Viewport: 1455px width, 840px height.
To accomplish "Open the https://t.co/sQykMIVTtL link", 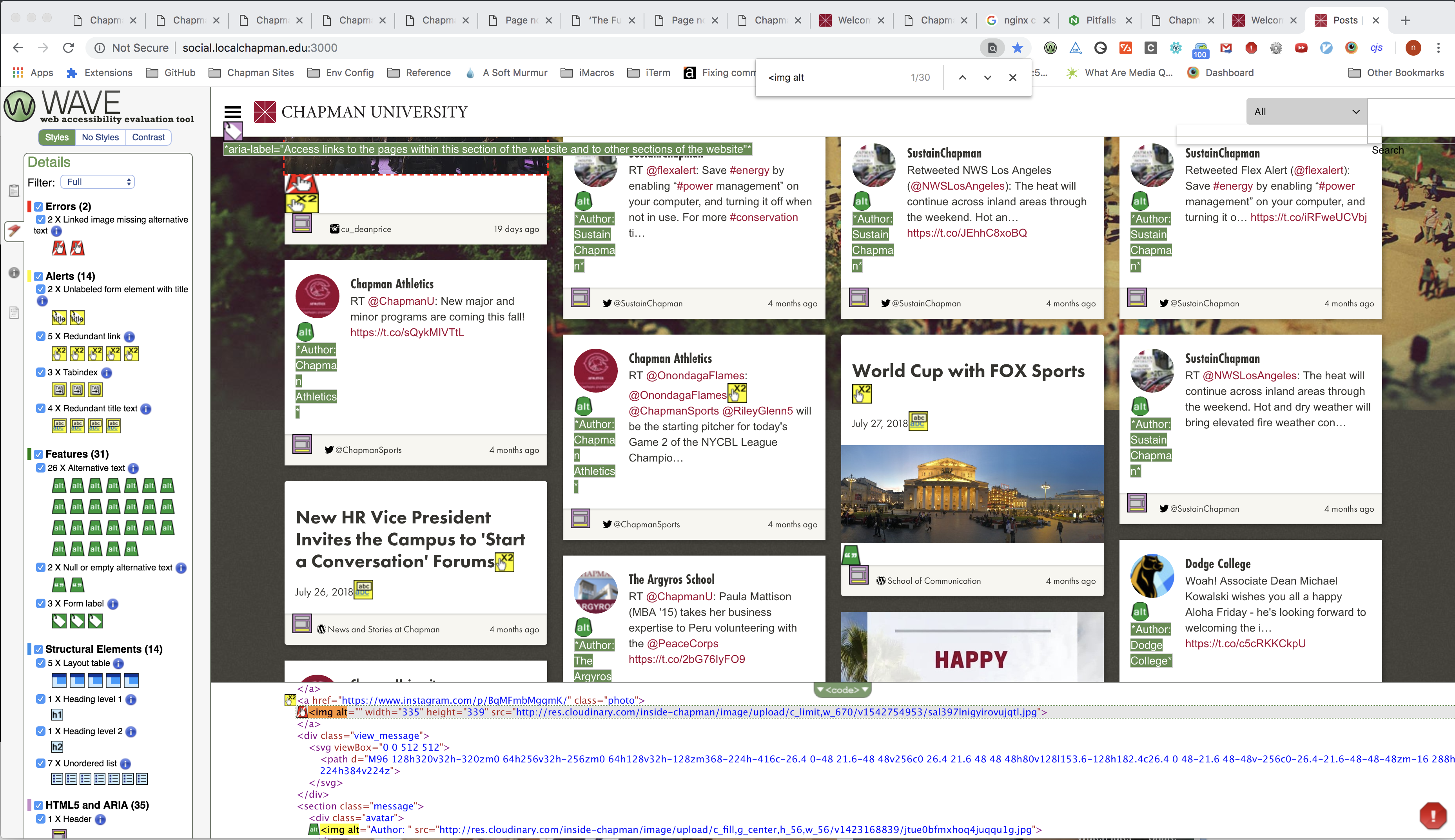I will point(407,332).
